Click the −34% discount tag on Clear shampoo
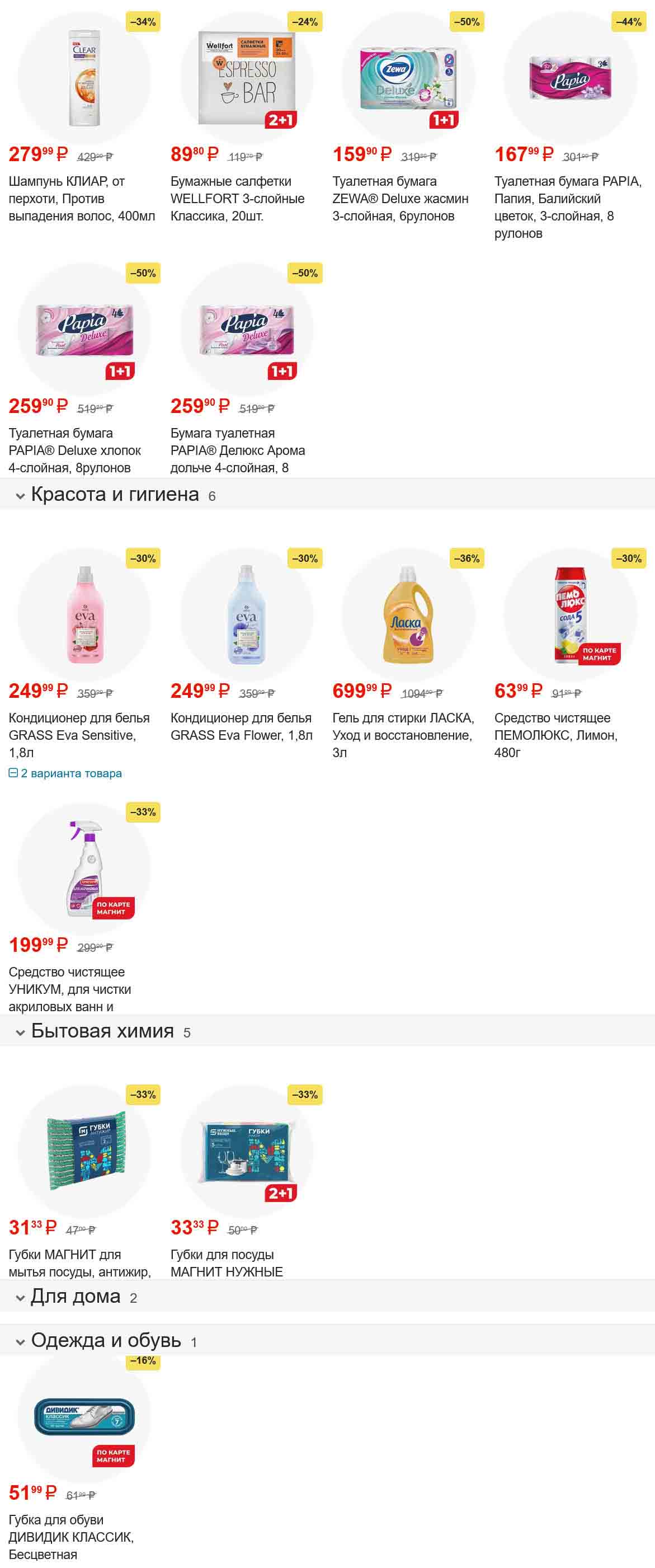Viewport: 655px width, 1568px height. tap(143, 22)
